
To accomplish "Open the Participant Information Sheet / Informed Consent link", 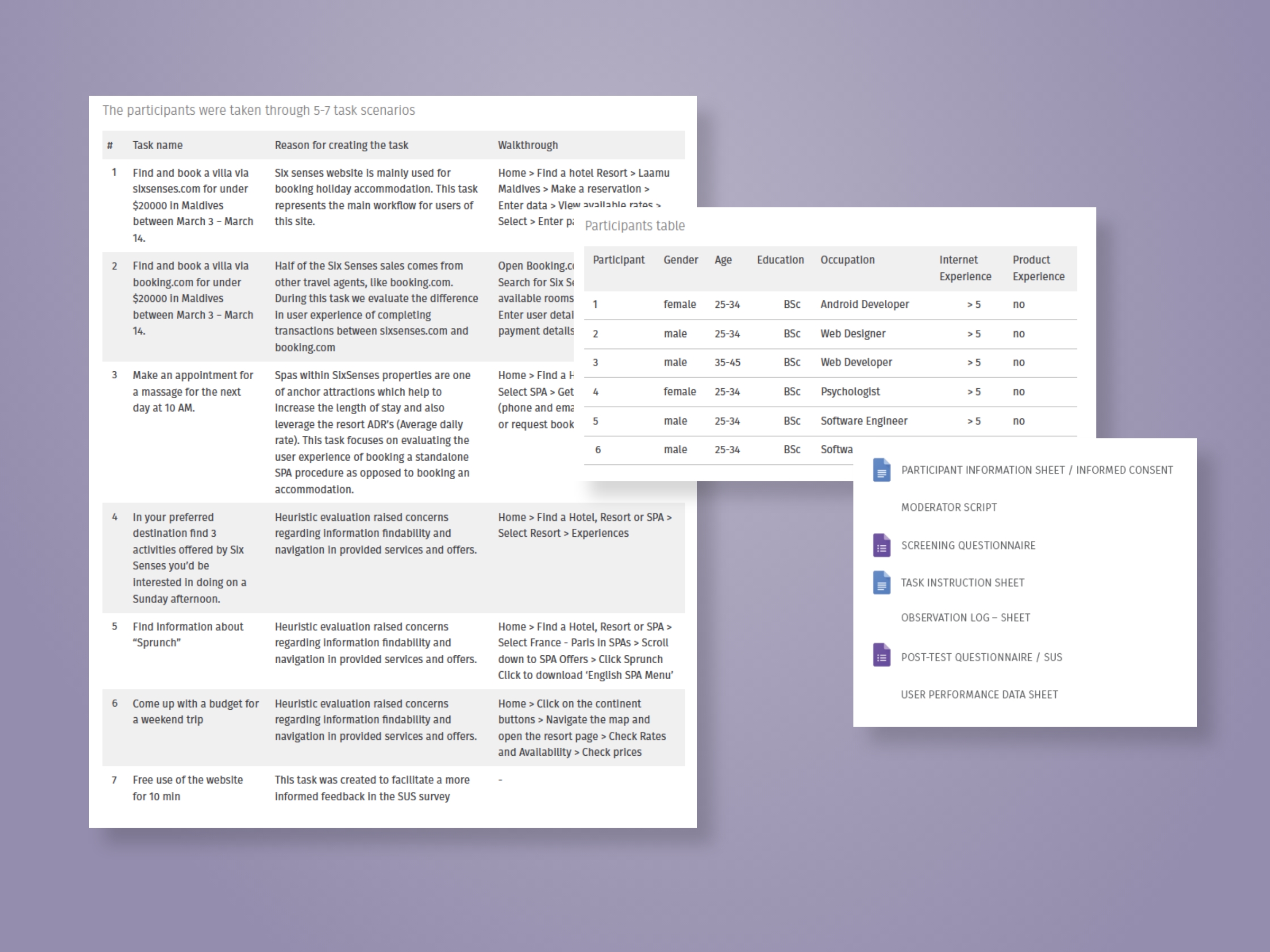I will coord(1036,470).
